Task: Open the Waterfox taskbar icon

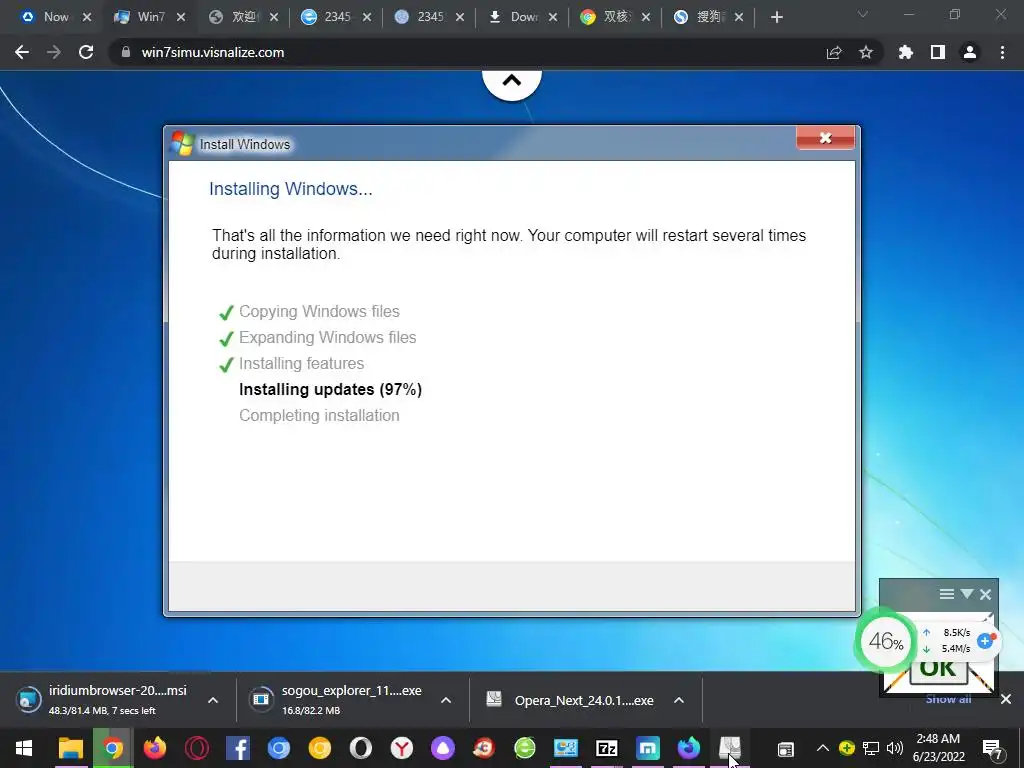Action: pyautogui.click(x=689, y=748)
